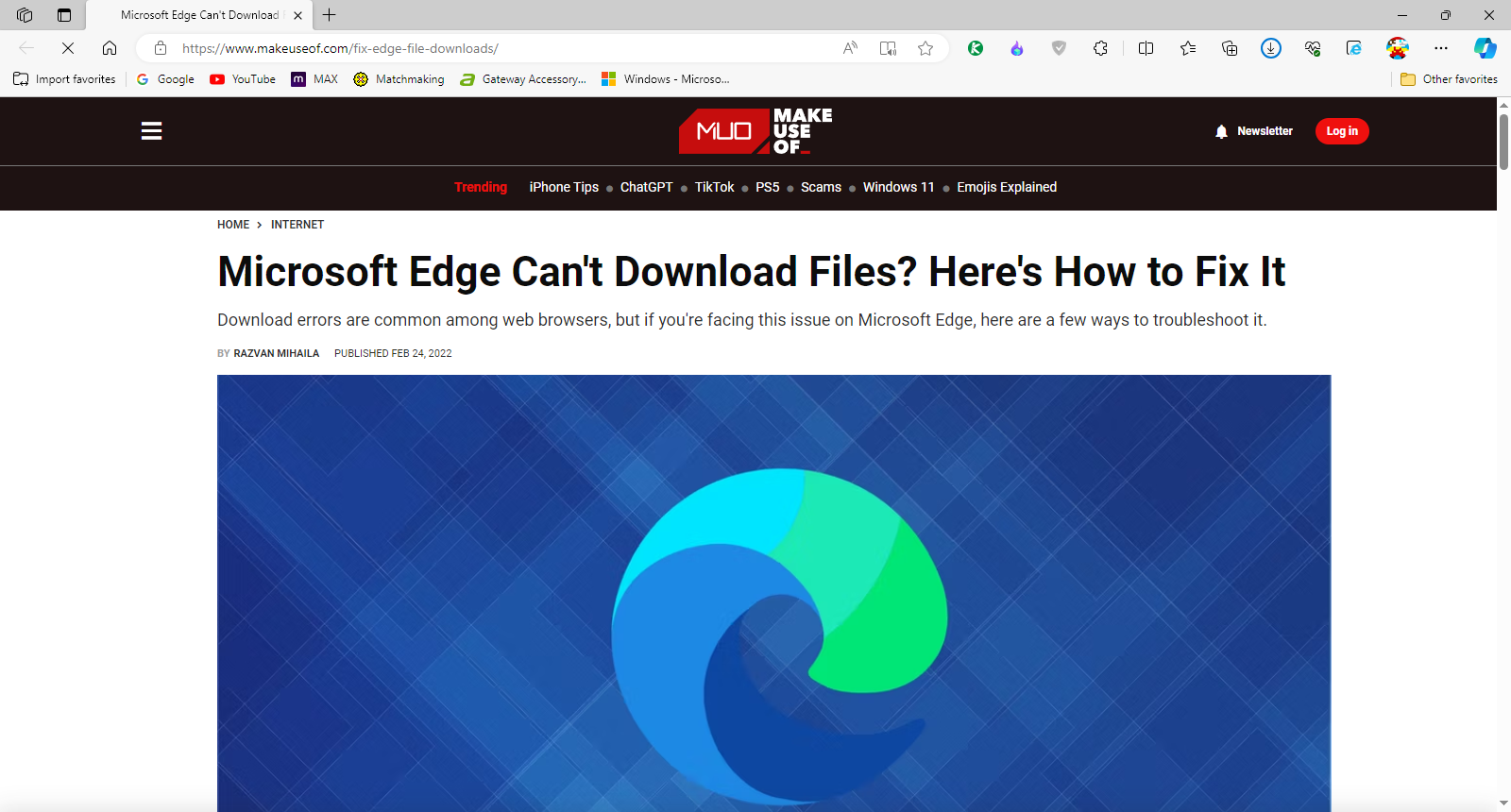Screen dimensions: 1511x812
Task: Open Settings and more ellipsis menu
Action: click(1441, 48)
